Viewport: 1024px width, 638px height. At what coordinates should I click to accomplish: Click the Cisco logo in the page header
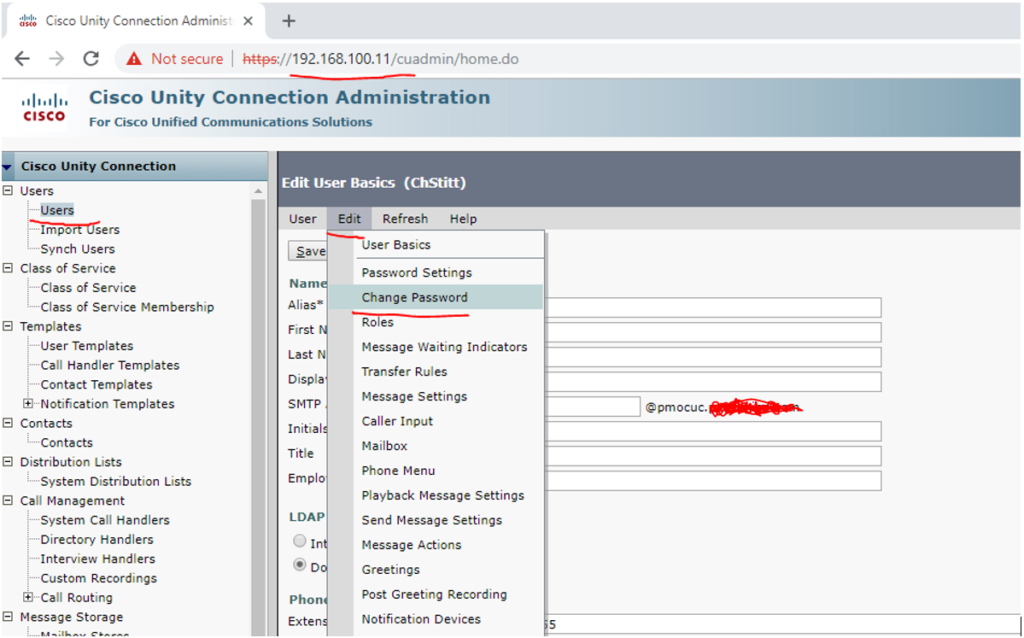(43, 105)
